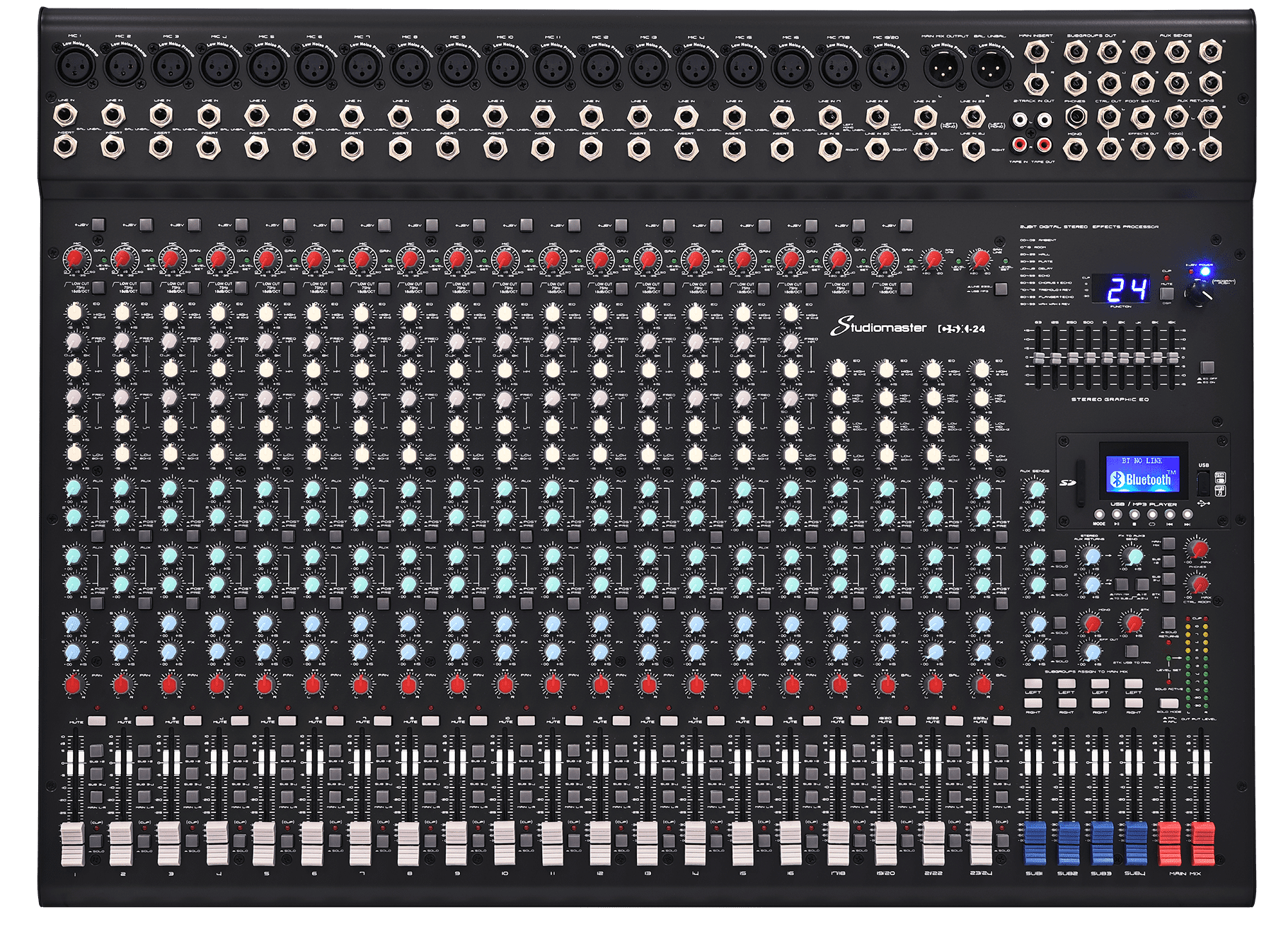Click the SD card slot on the player module
This screenshot has height=941, width=1288.
pos(1080,483)
